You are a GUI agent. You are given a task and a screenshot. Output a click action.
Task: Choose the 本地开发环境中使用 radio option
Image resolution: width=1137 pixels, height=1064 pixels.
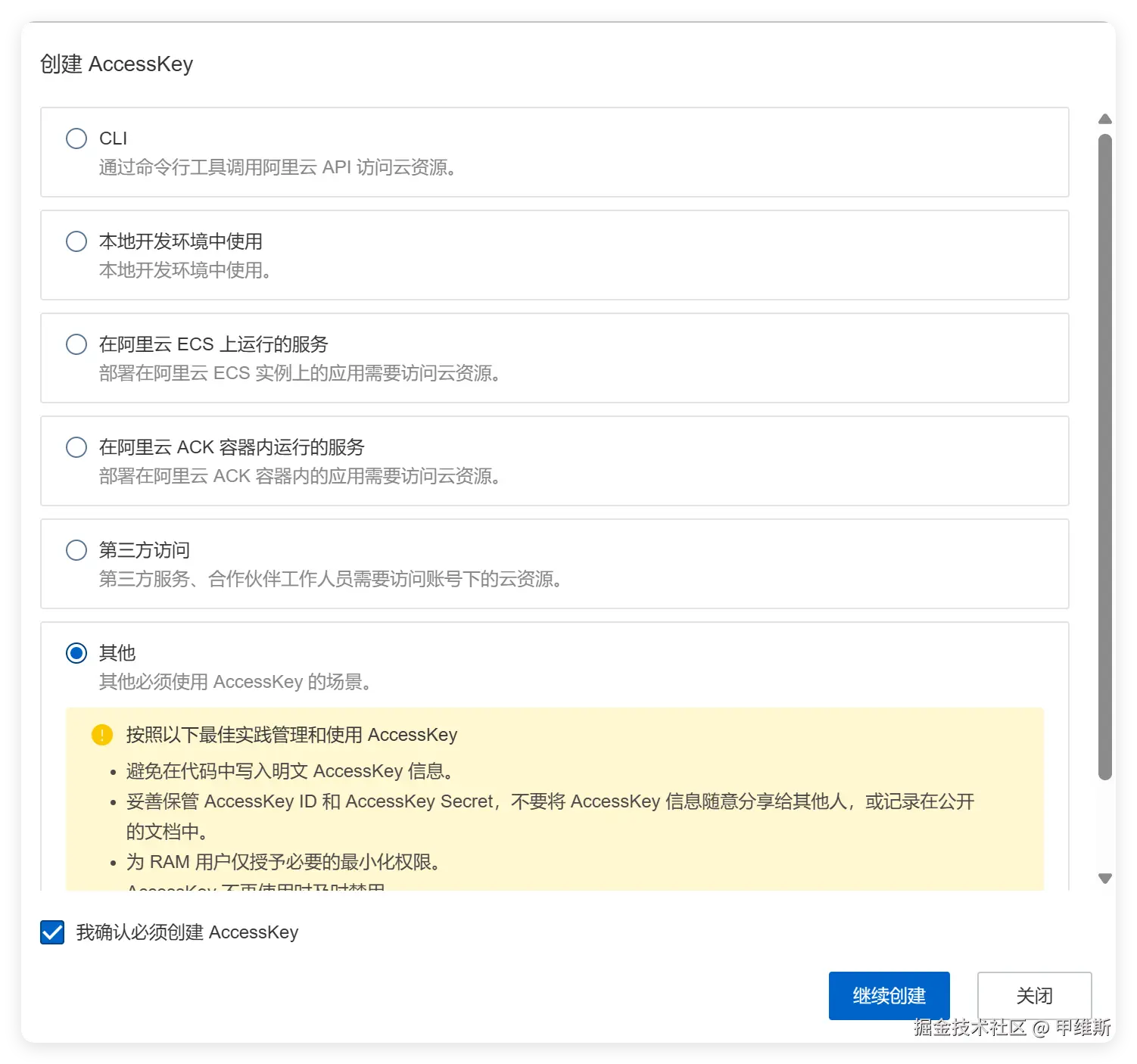coord(76,241)
